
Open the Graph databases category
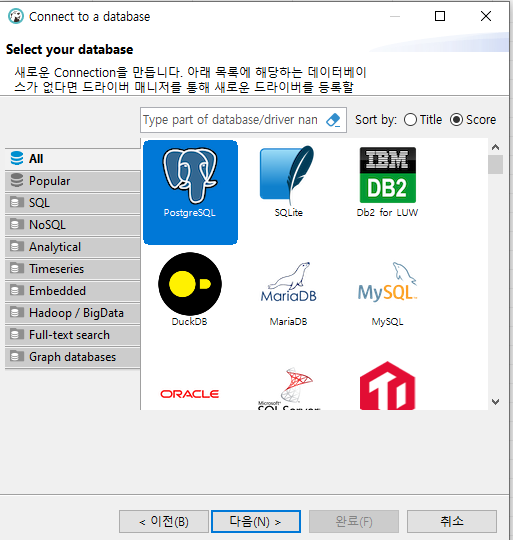[73, 357]
